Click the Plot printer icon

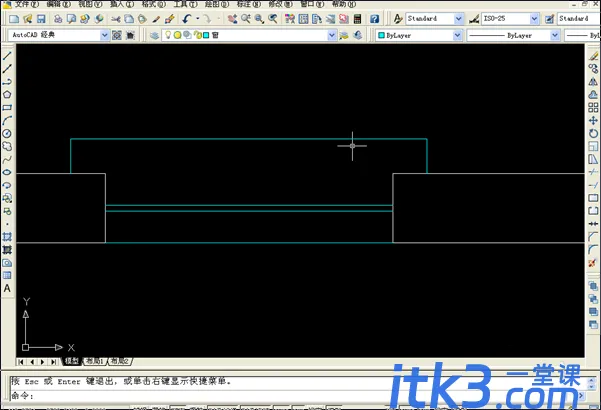click(x=58, y=19)
